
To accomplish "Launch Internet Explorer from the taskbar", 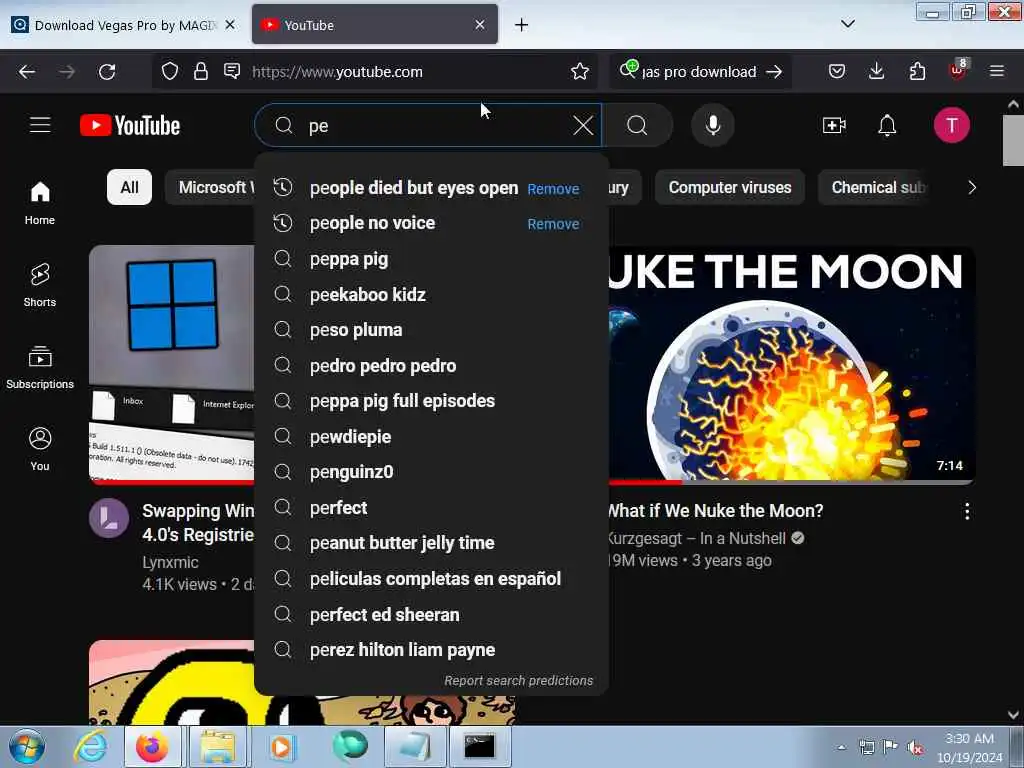I will click(90, 746).
